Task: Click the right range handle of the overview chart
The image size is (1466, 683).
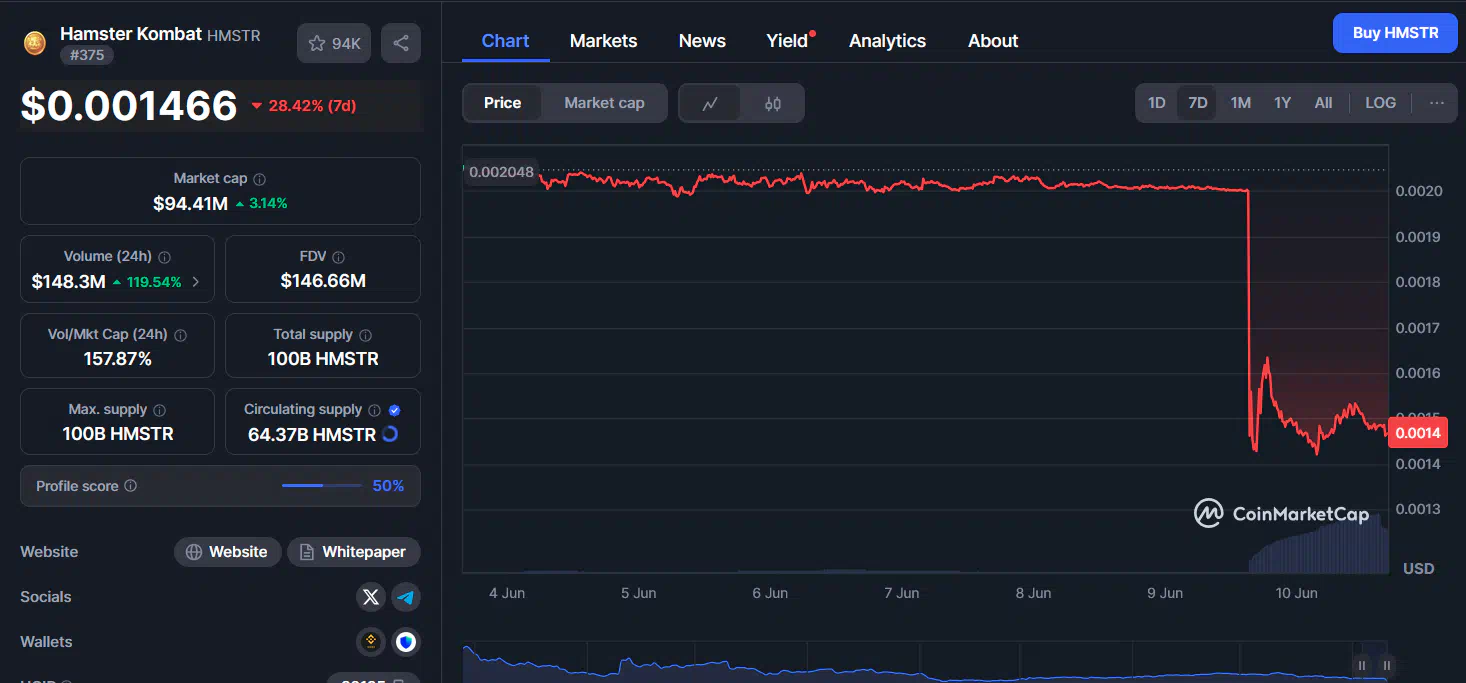Action: pyautogui.click(x=1387, y=665)
